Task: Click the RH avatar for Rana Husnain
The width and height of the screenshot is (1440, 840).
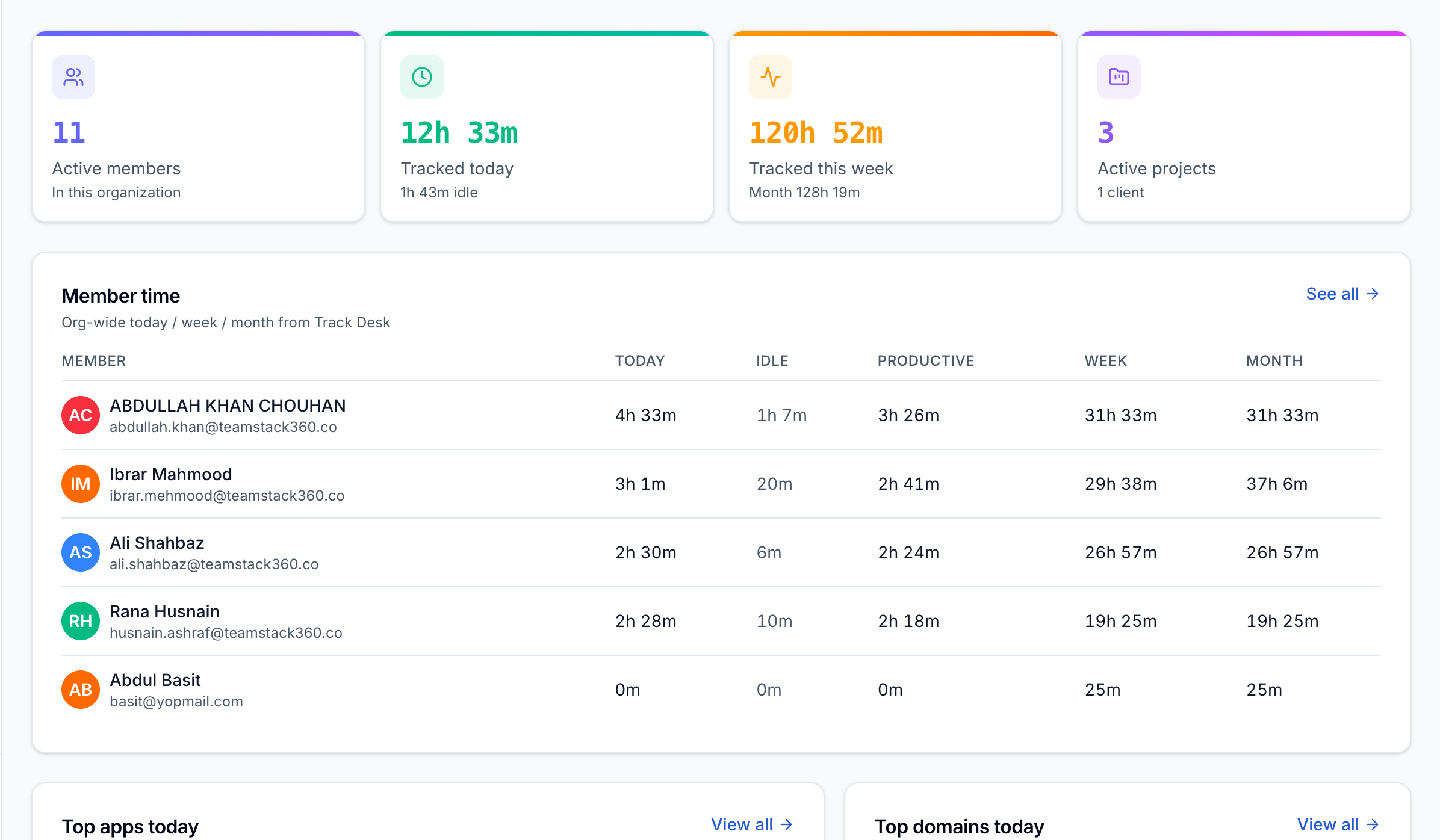Action: click(x=81, y=621)
